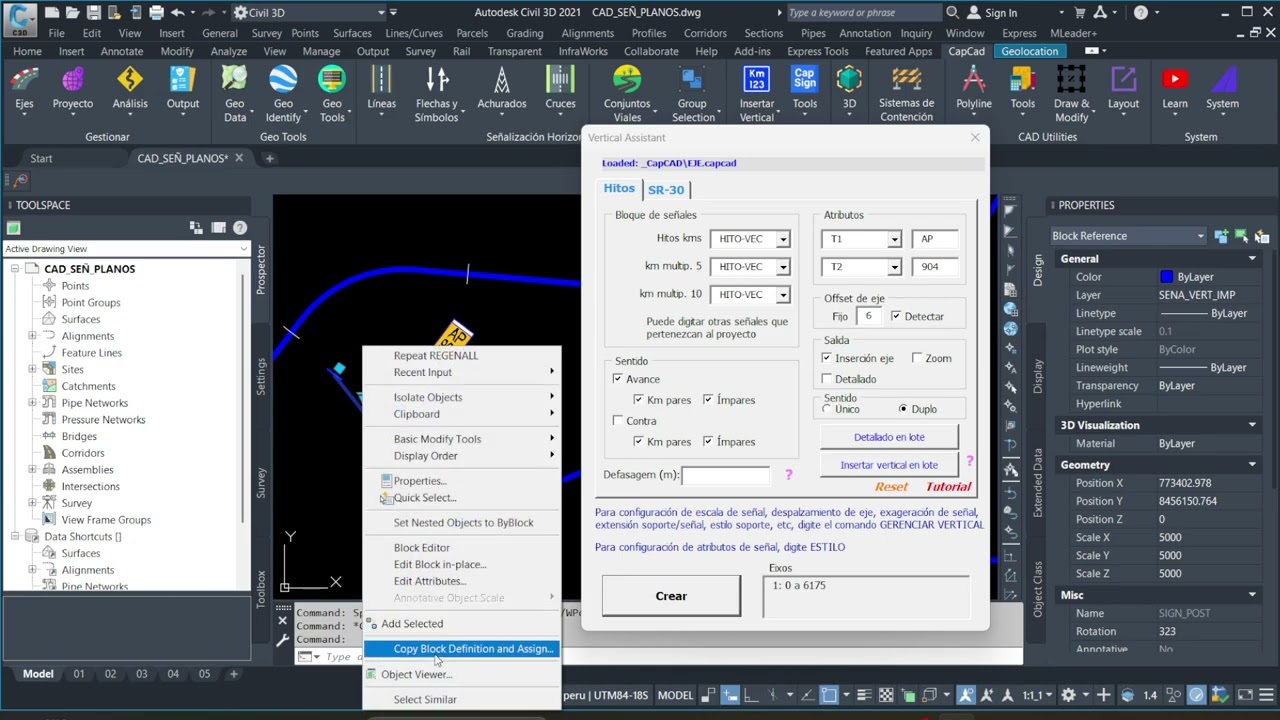Click Detallado en lote button
The height and width of the screenshot is (720, 1280).
click(x=889, y=437)
